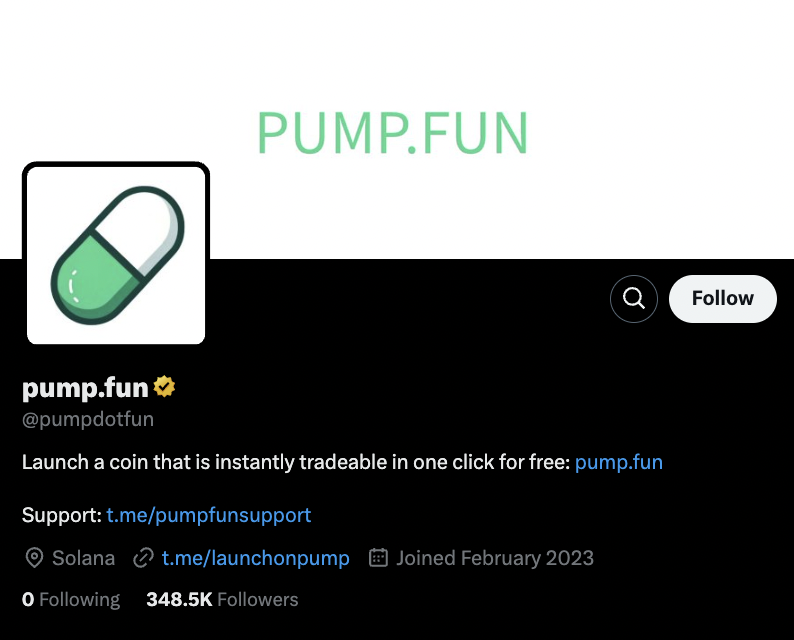The width and height of the screenshot is (794, 640).
Task: Visit the t.me/launchonpump profile link
Action: click(x=255, y=558)
